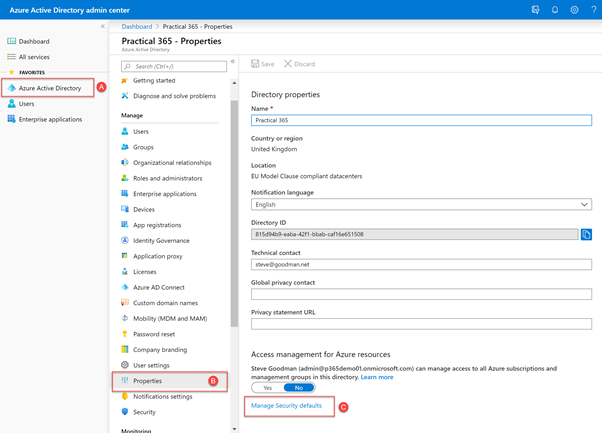Screen dimensions: 602x433
Task: Click the menu scrollbar up arrow
Action: click(234, 83)
